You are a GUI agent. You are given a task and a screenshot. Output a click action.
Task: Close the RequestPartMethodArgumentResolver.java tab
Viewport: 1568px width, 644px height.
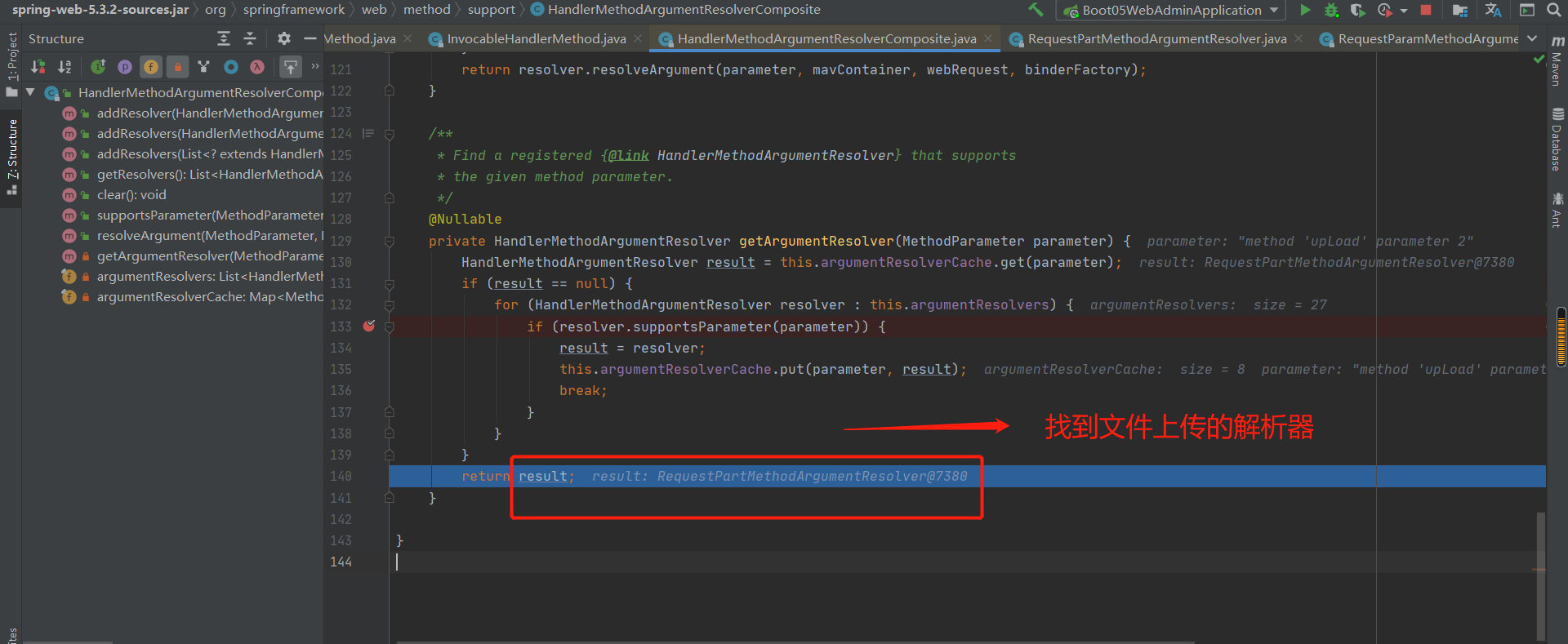tap(1298, 38)
